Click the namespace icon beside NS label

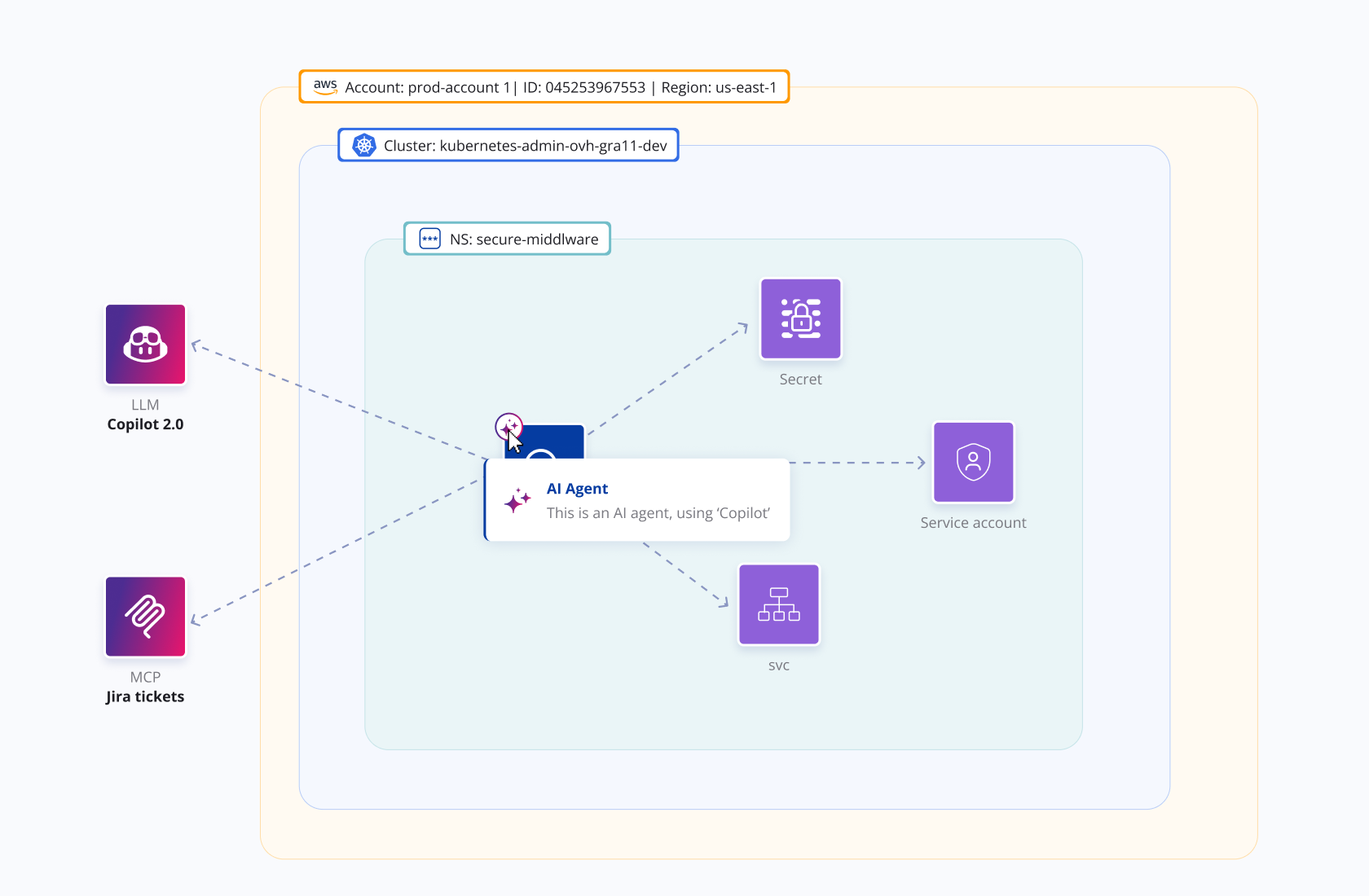point(429,239)
